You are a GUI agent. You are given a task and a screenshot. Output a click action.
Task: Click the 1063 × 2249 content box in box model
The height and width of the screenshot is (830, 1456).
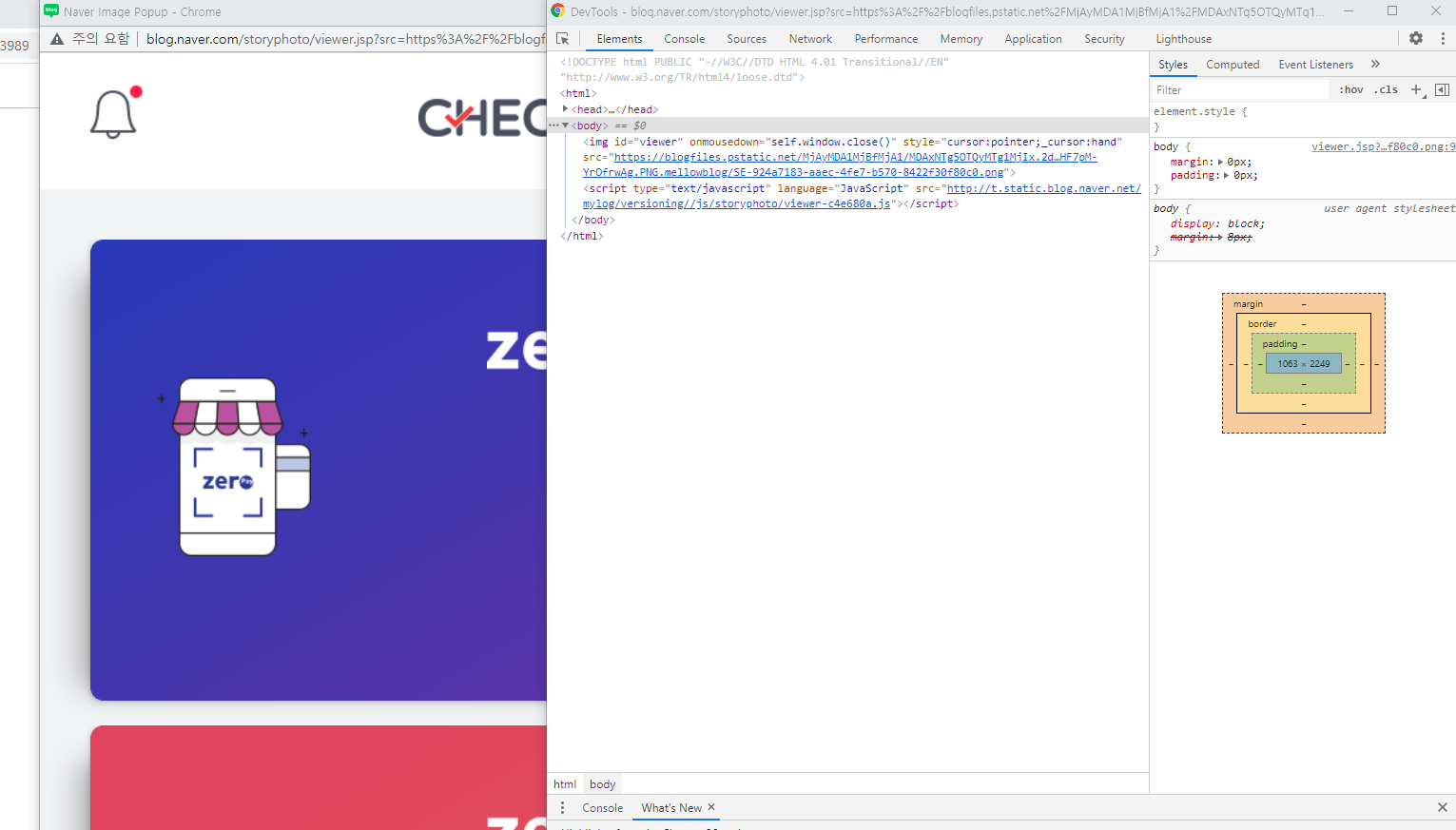click(x=1304, y=363)
